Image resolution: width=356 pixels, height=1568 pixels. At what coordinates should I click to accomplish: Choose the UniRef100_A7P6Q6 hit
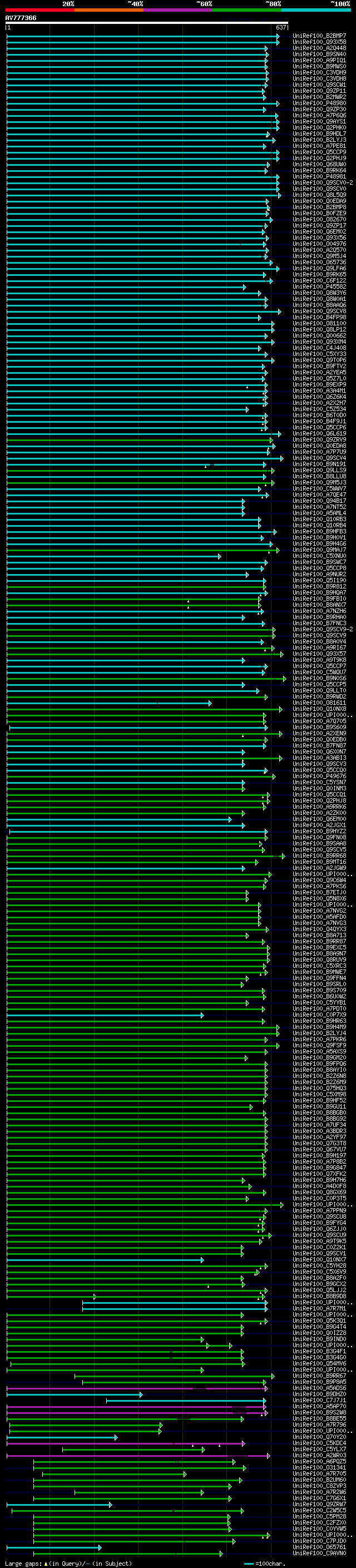coord(319,116)
